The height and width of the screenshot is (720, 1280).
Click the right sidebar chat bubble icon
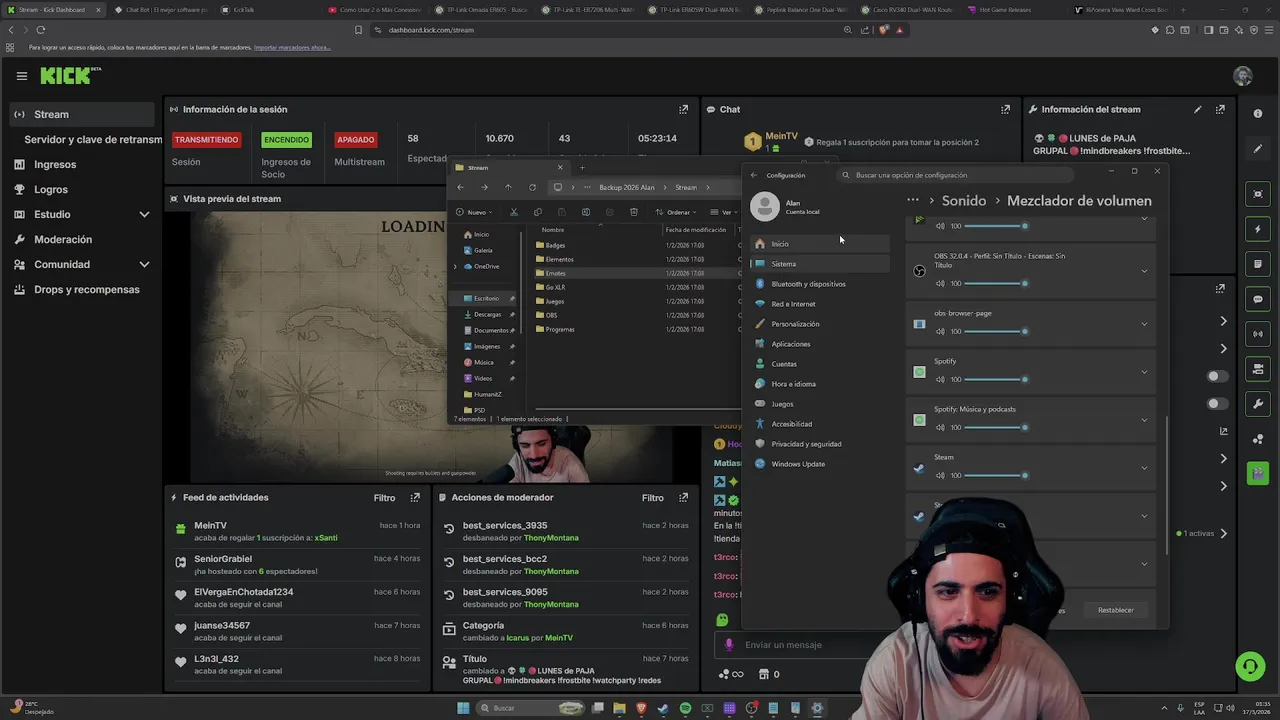tap(1258, 299)
